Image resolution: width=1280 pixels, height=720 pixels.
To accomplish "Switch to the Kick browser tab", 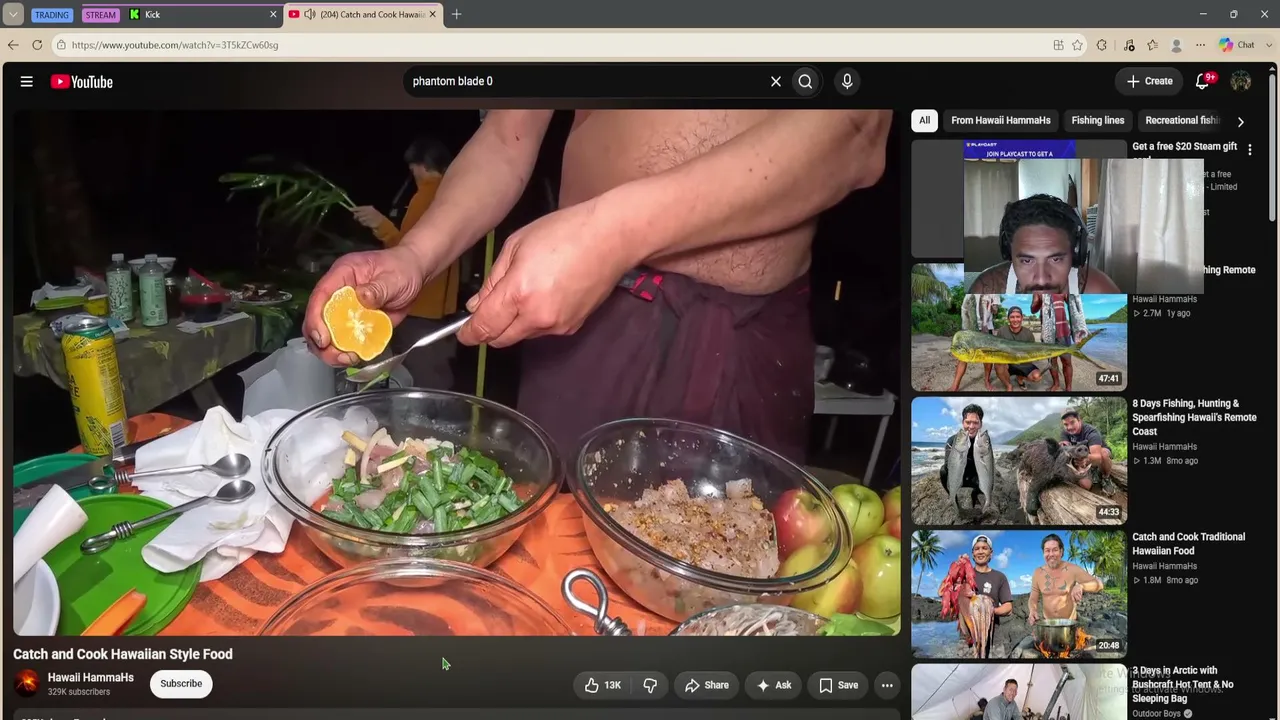I will click(x=203, y=15).
